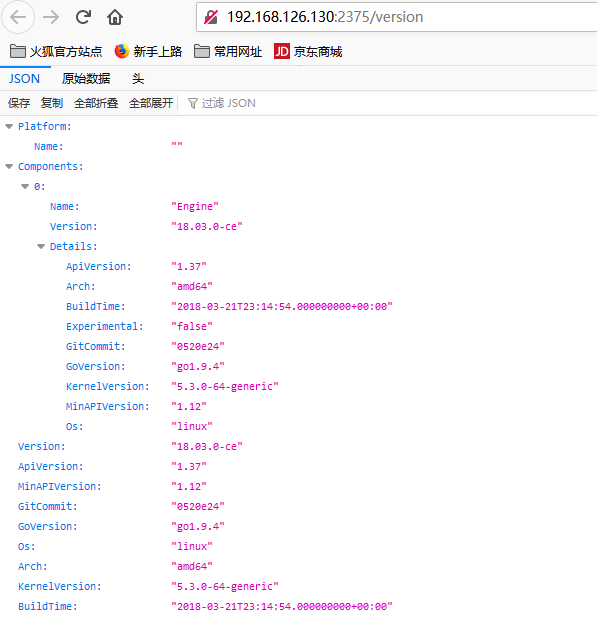The width and height of the screenshot is (597, 632).
Task: Select the top-level Arch key
Action: 33,567
